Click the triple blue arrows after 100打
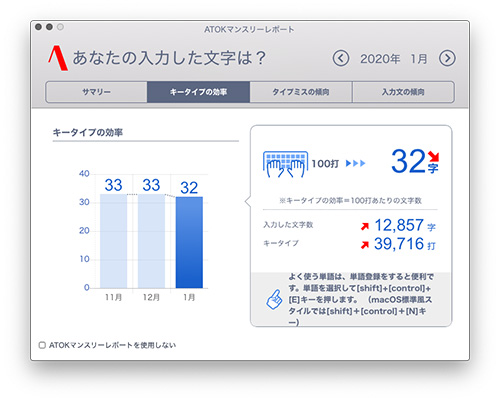Screen dimensions: 500x401 (x=355, y=163)
